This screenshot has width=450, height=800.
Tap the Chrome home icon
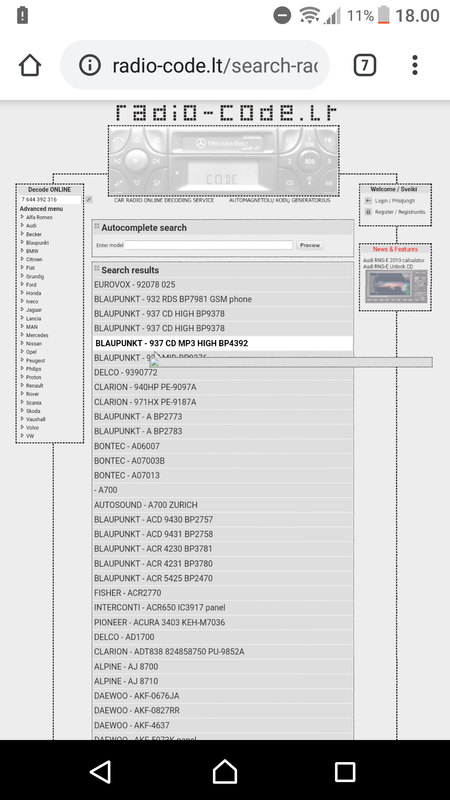coord(30,65)
